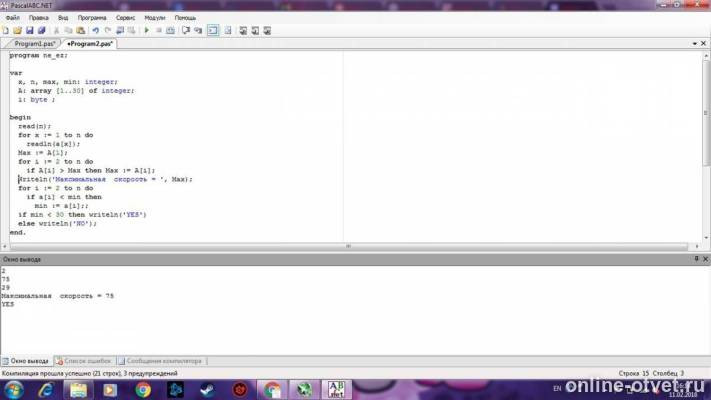The width and height of the screenshot is (711, 400).
Task: Create a new file with toolbar icon
Action: coord(5,30)
